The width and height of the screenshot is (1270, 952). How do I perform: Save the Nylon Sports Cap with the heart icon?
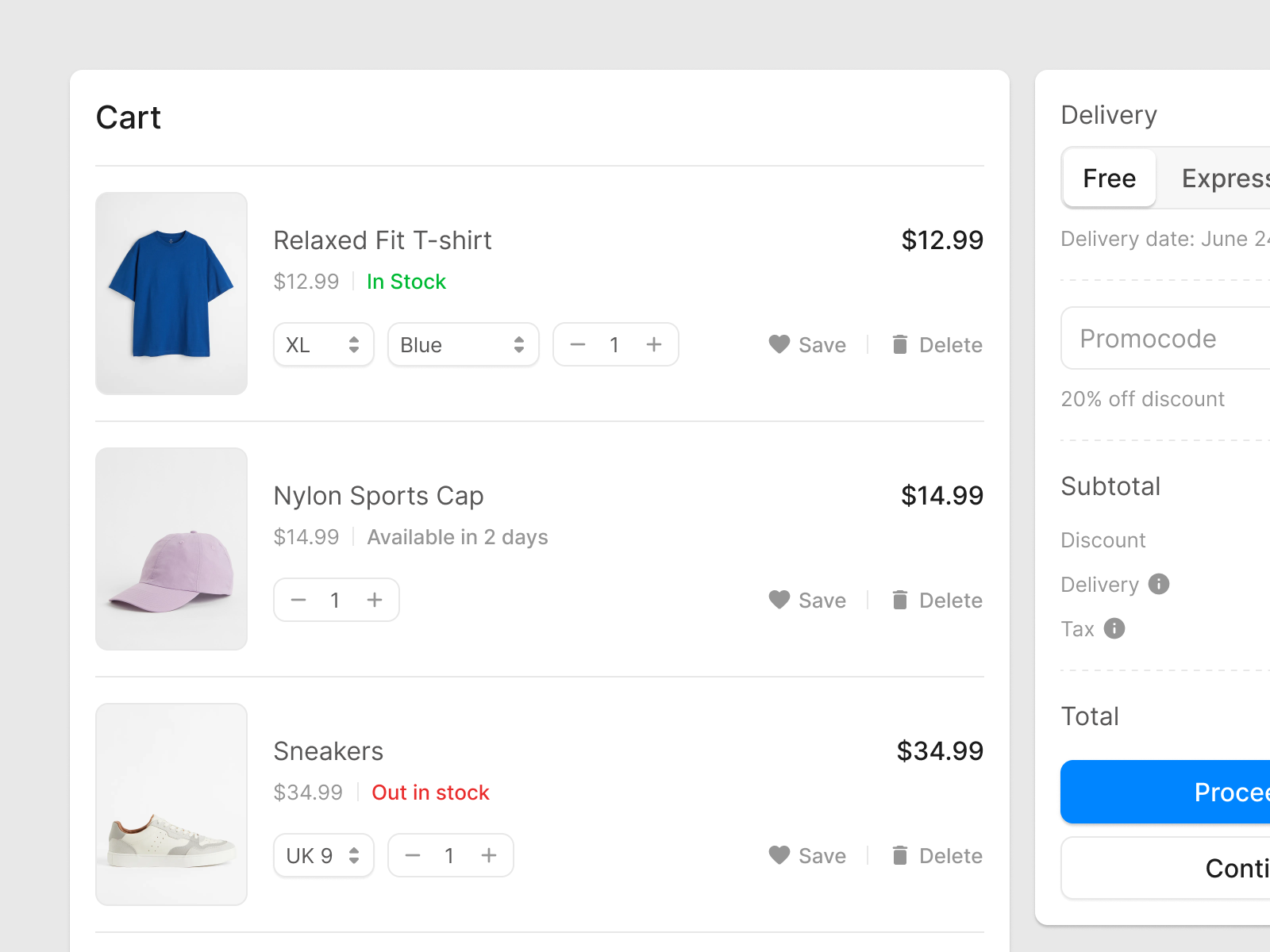point(779,600)
